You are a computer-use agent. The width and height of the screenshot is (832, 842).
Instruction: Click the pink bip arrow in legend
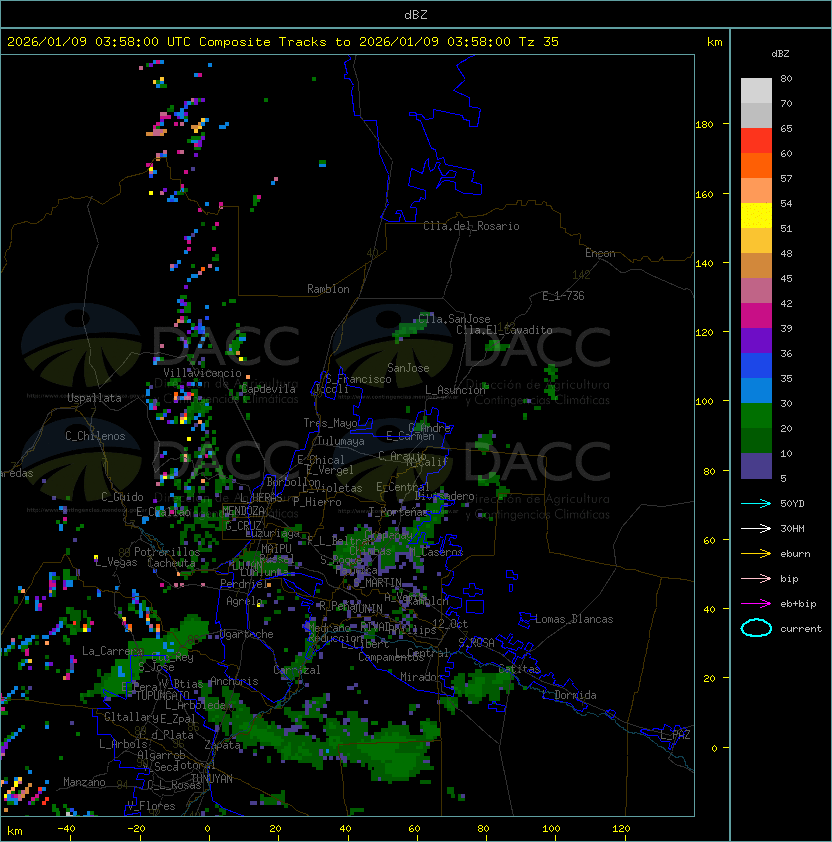point(756,578)
